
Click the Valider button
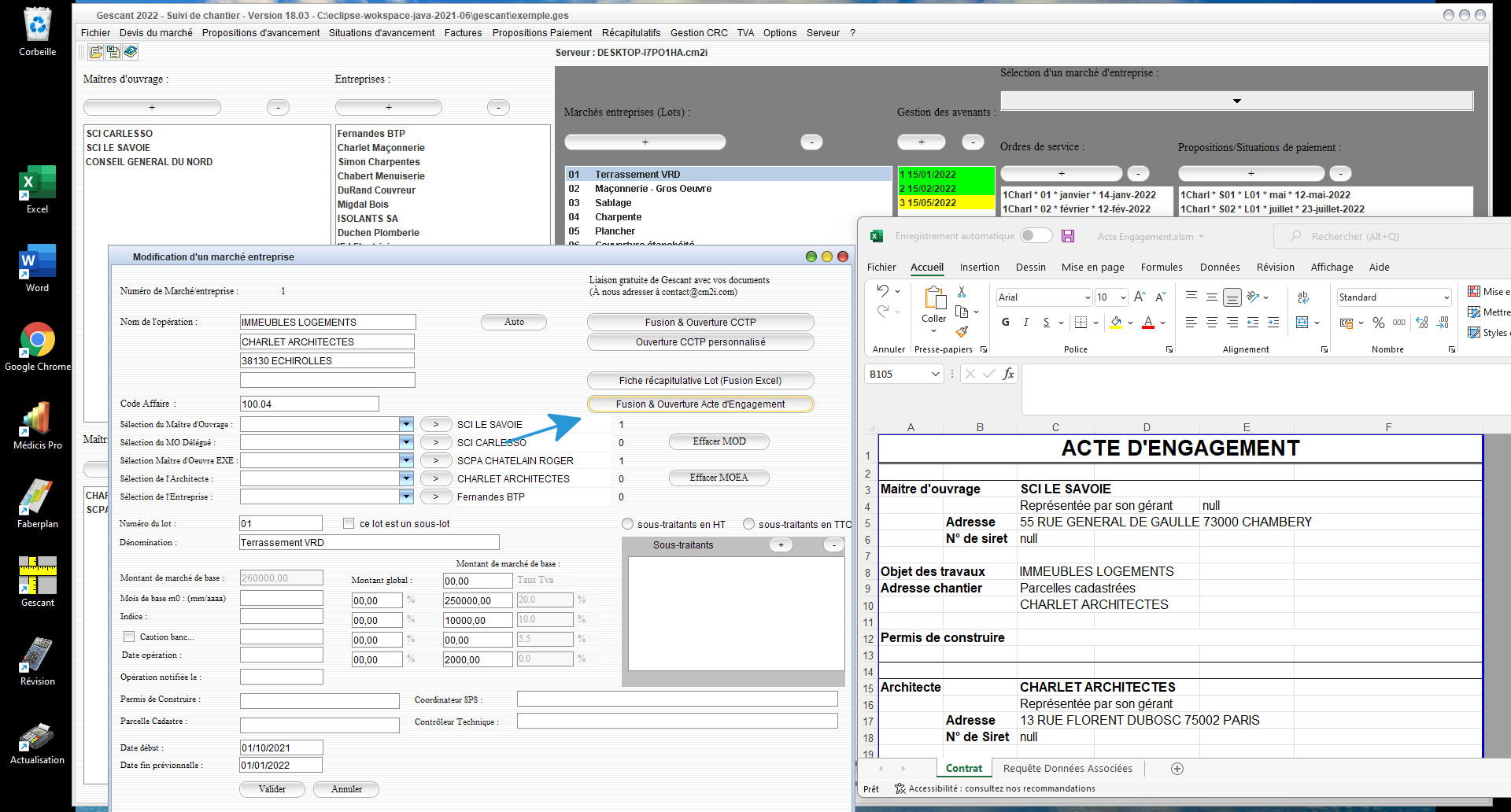[x=272, y=789]
